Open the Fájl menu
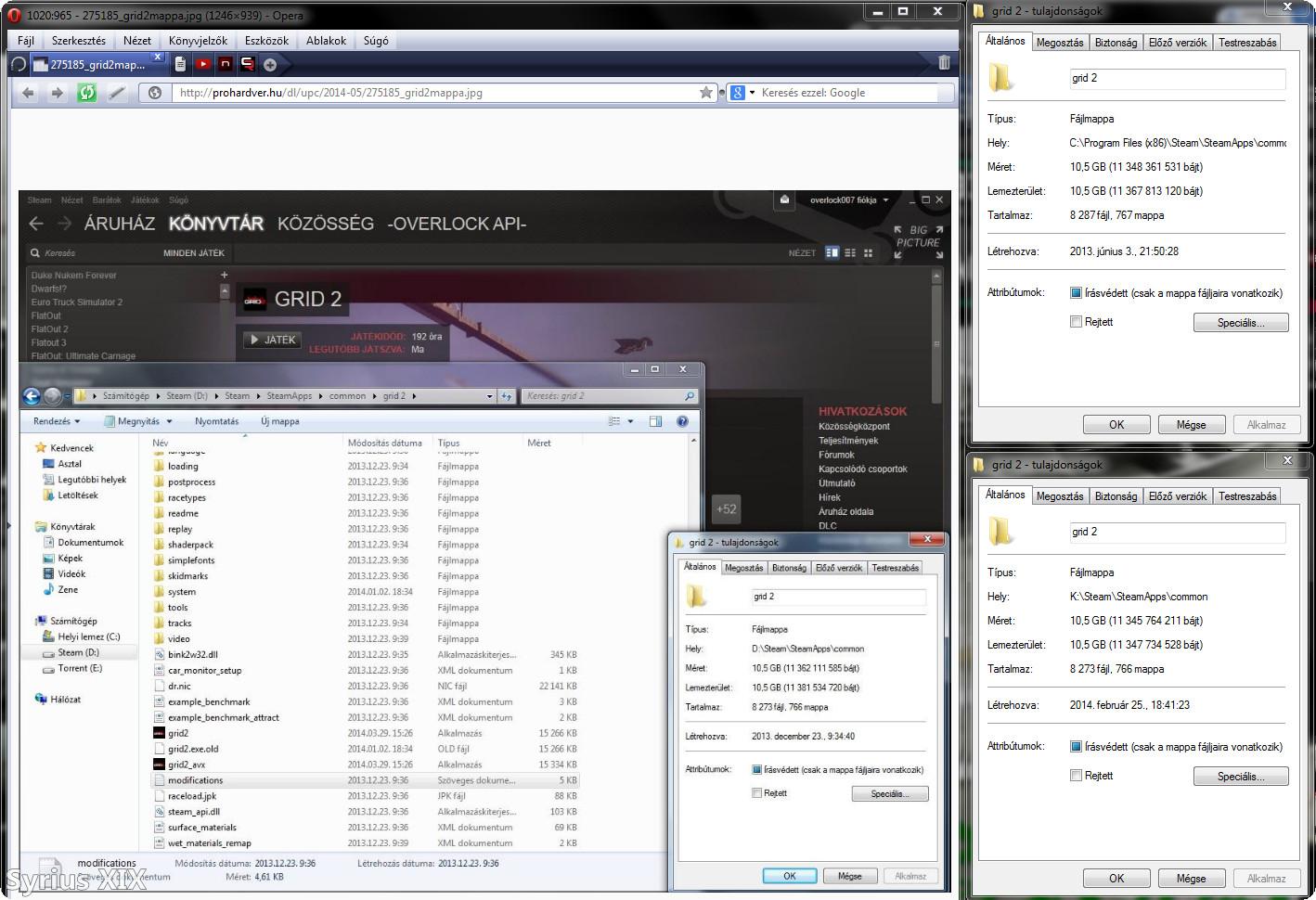 [26, 41]
